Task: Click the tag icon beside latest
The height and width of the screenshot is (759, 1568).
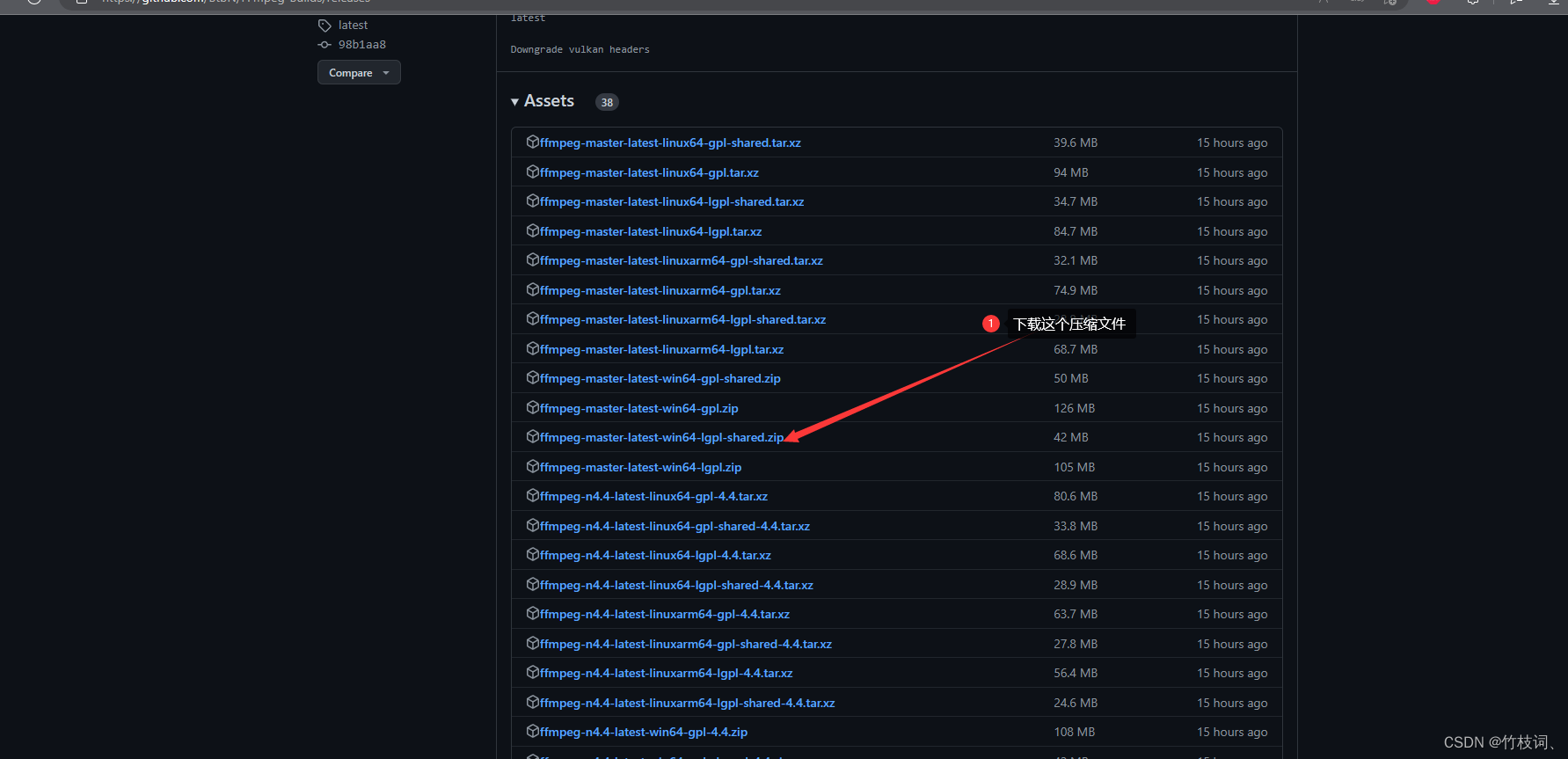Action: tap(325, 26)
